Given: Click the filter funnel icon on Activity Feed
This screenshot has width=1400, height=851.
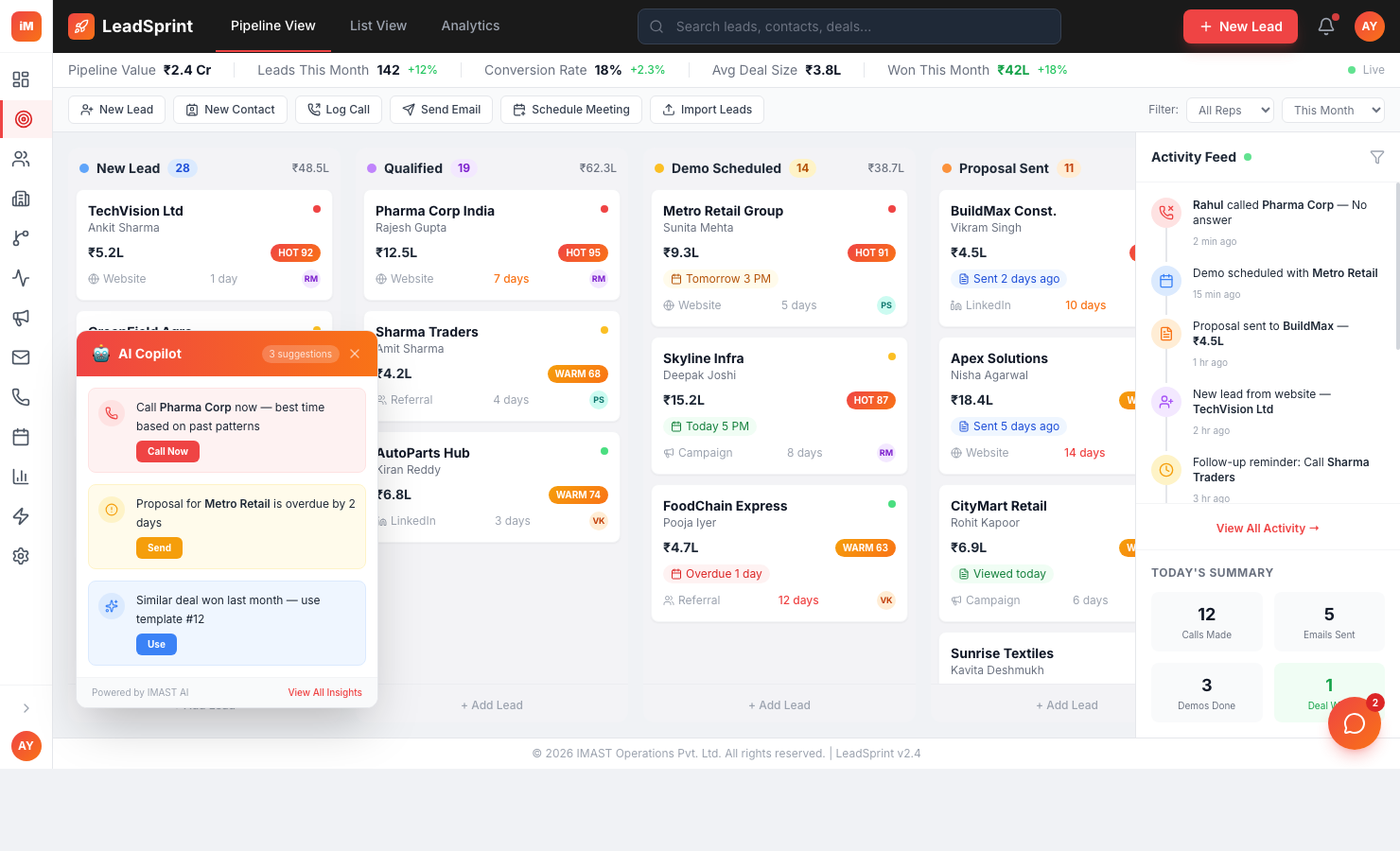Looking at the screenshot, I should click(1377, 157).
